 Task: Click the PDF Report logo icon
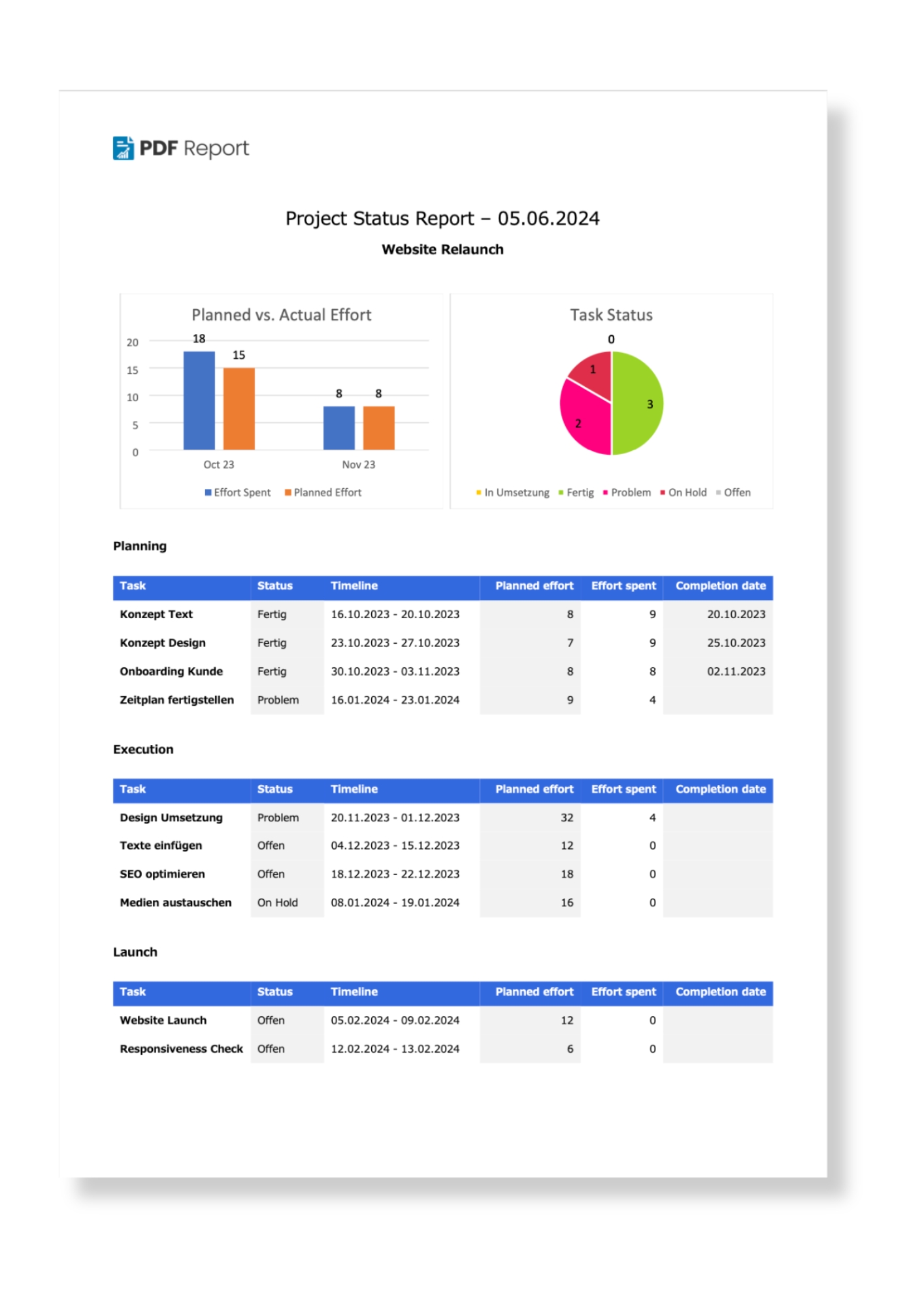(x=124, y=148)
